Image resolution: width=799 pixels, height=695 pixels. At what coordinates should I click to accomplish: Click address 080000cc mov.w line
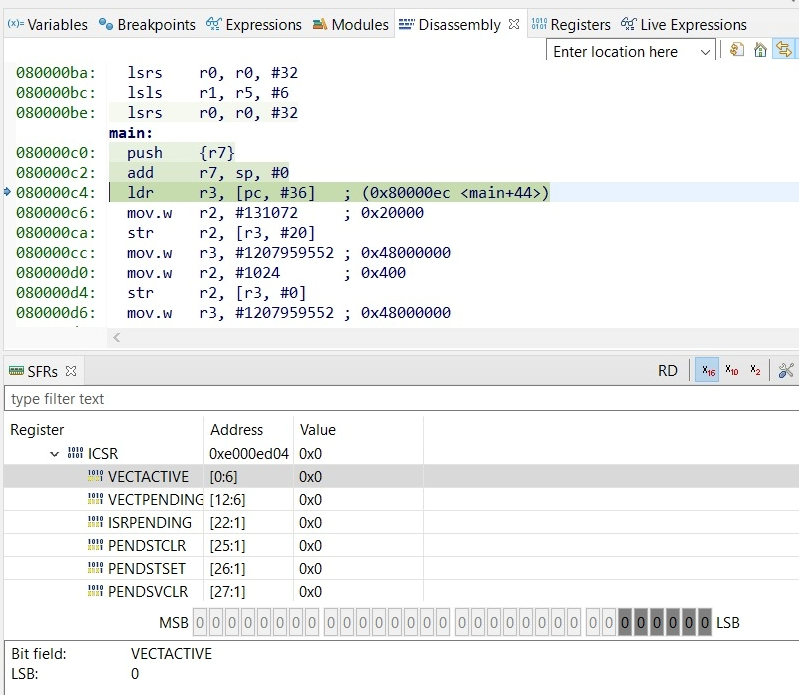56,253
